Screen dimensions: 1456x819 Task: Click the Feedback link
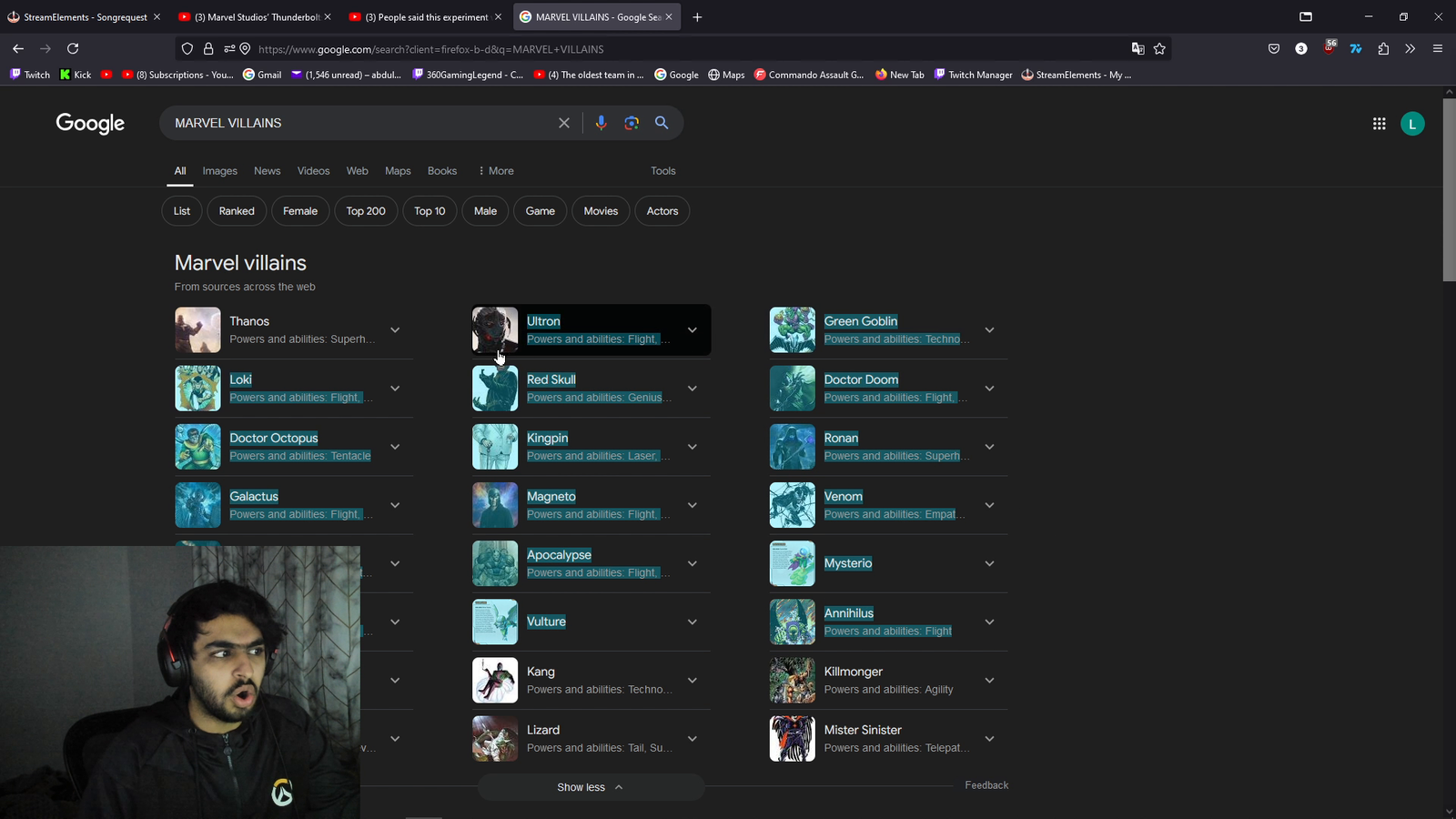(x=986, y=785)
